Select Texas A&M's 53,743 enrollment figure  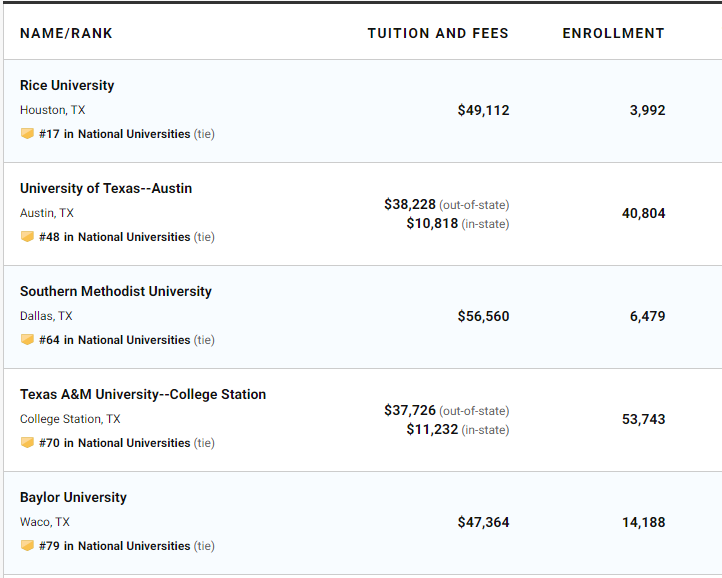pos(643,419)
